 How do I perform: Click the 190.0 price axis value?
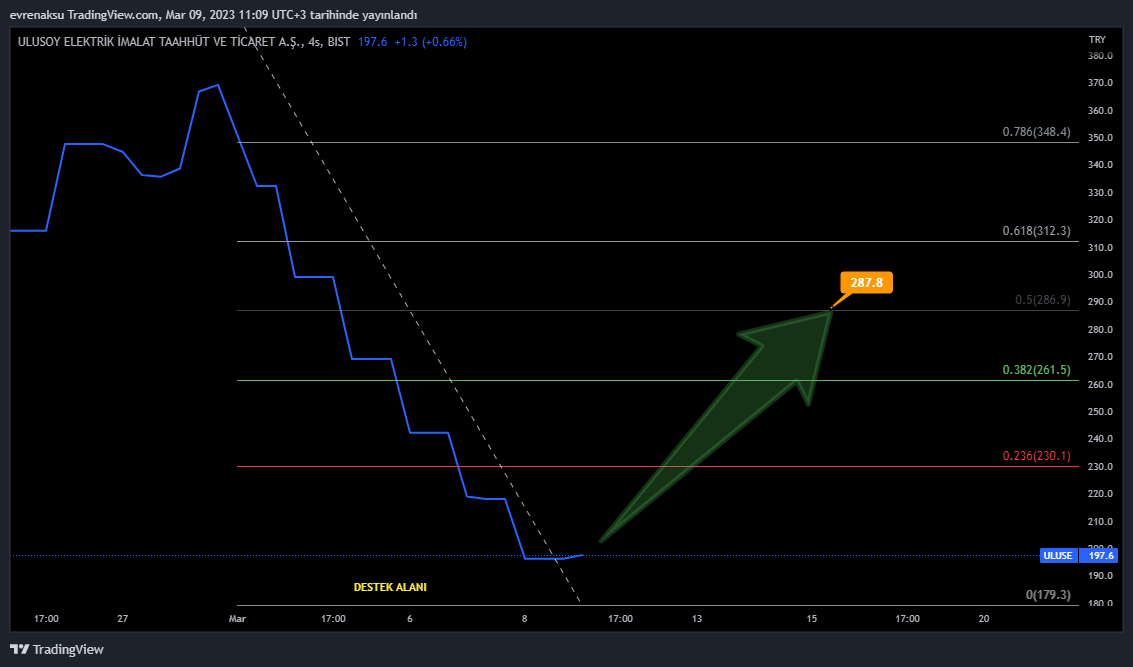click(x=1100, y=576)
